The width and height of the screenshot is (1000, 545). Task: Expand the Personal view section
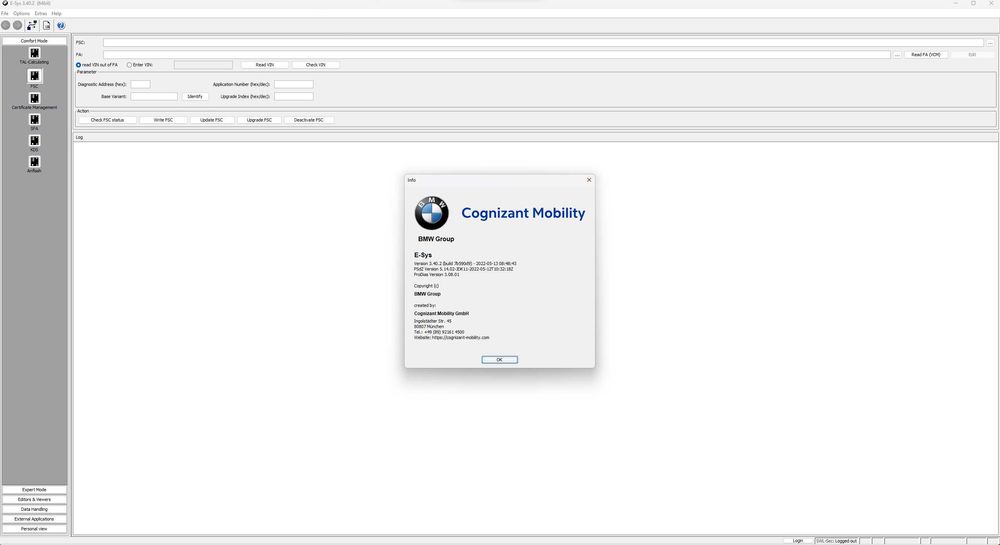point(34,528)
